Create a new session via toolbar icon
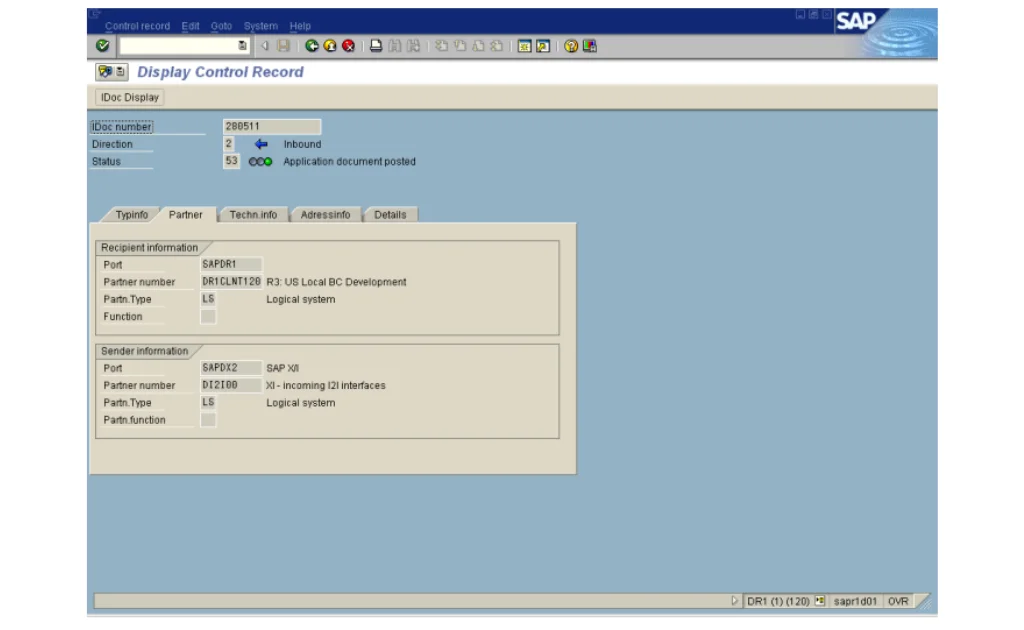Screen dimensions: 1024x630 pyautogui.click(x=524, y=46)
